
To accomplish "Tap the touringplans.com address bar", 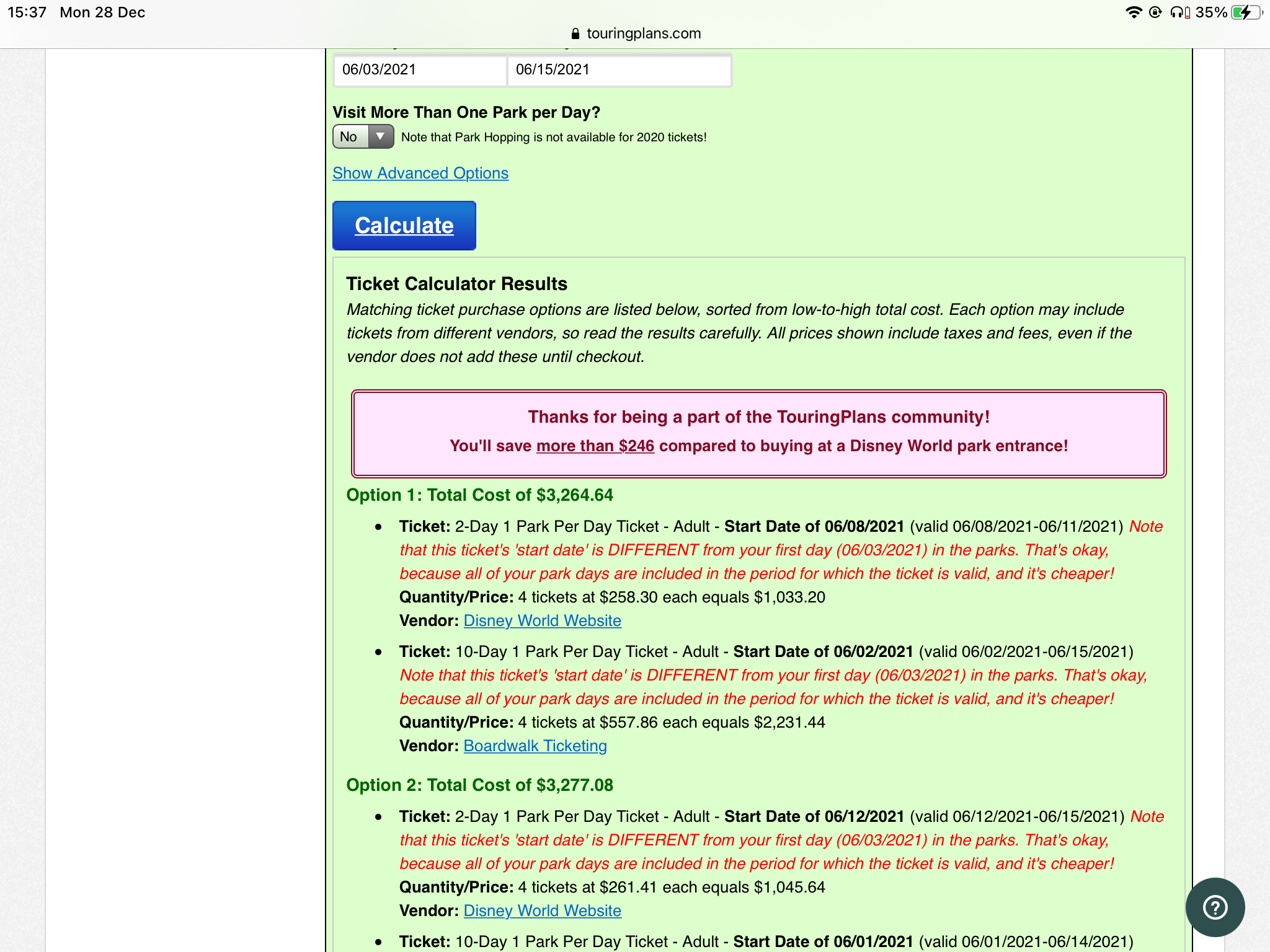I will point(643,33).
